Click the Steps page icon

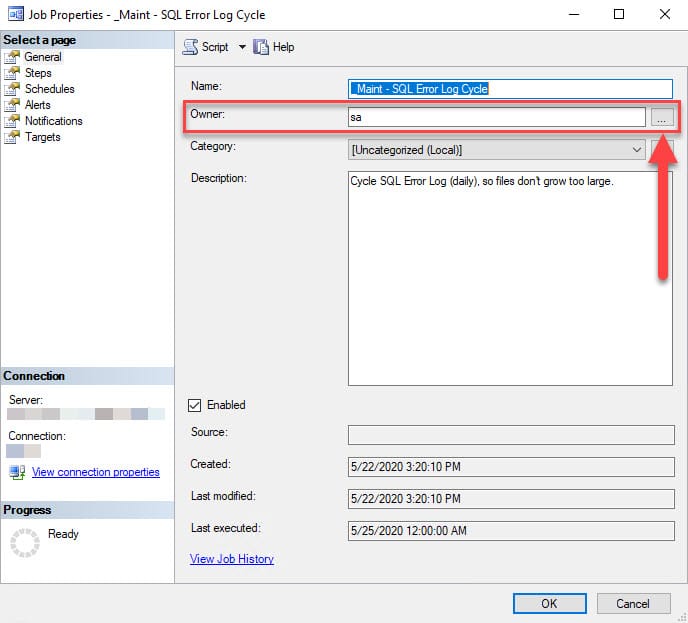(x=12, y=73)
